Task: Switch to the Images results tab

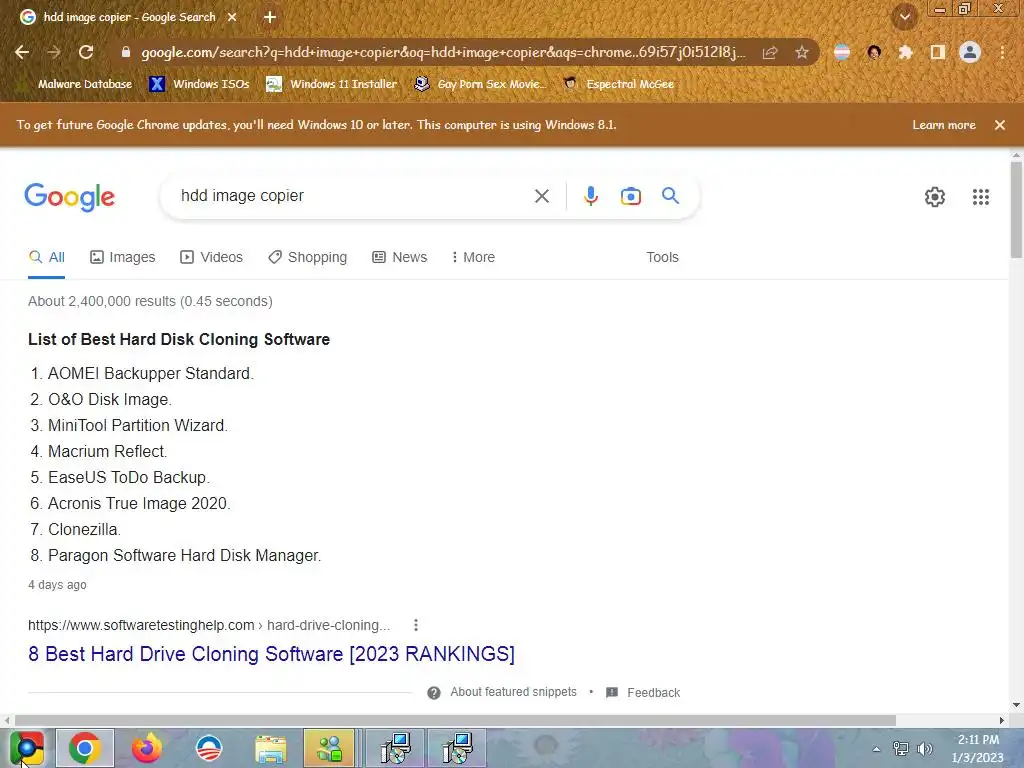Action: pos(123,257)
